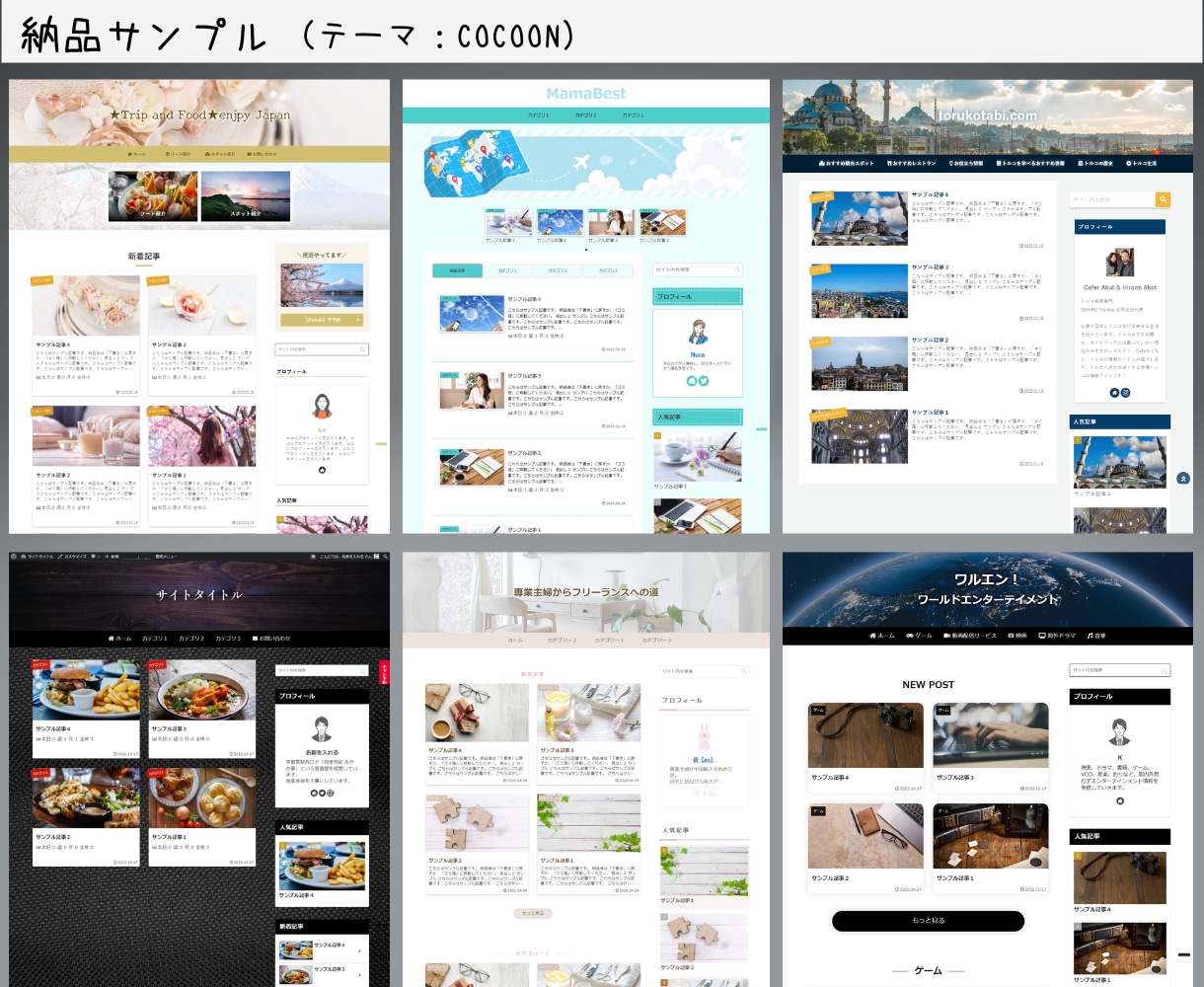Click the search field on the ワルエン! site
1204x987 pixels.
(1119, 670)
